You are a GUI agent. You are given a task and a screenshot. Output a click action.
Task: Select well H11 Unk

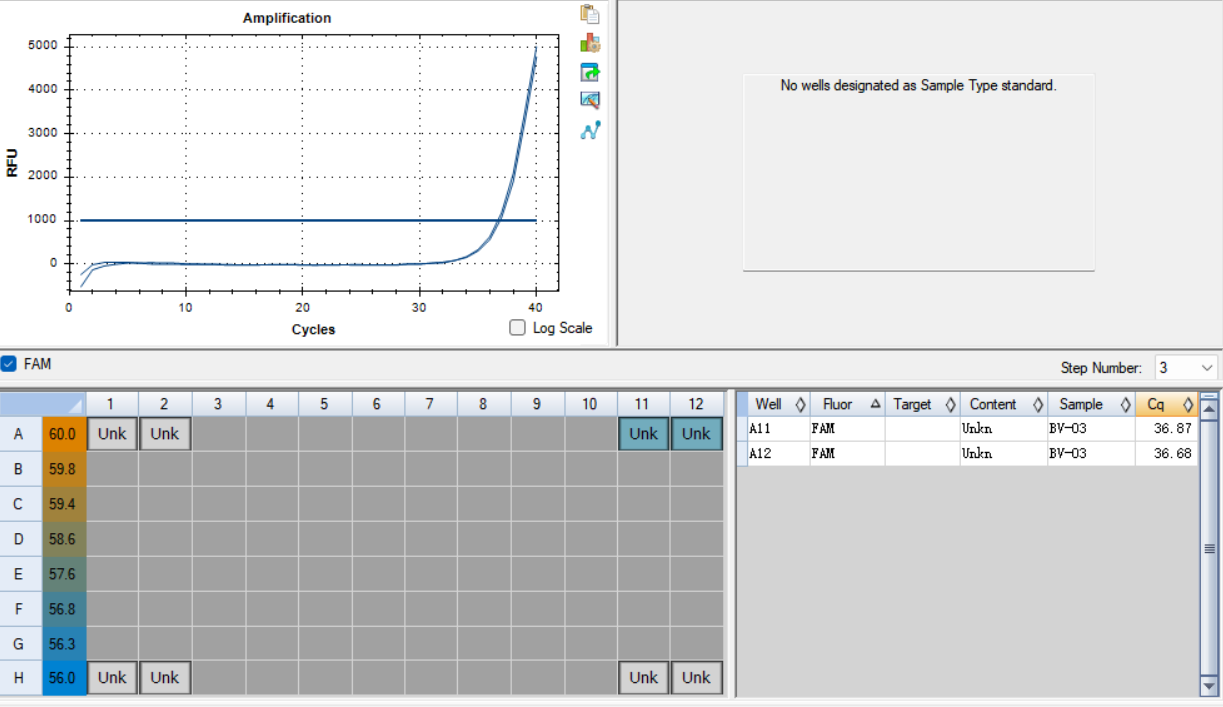pyautogui.click(x=644, y=678)
